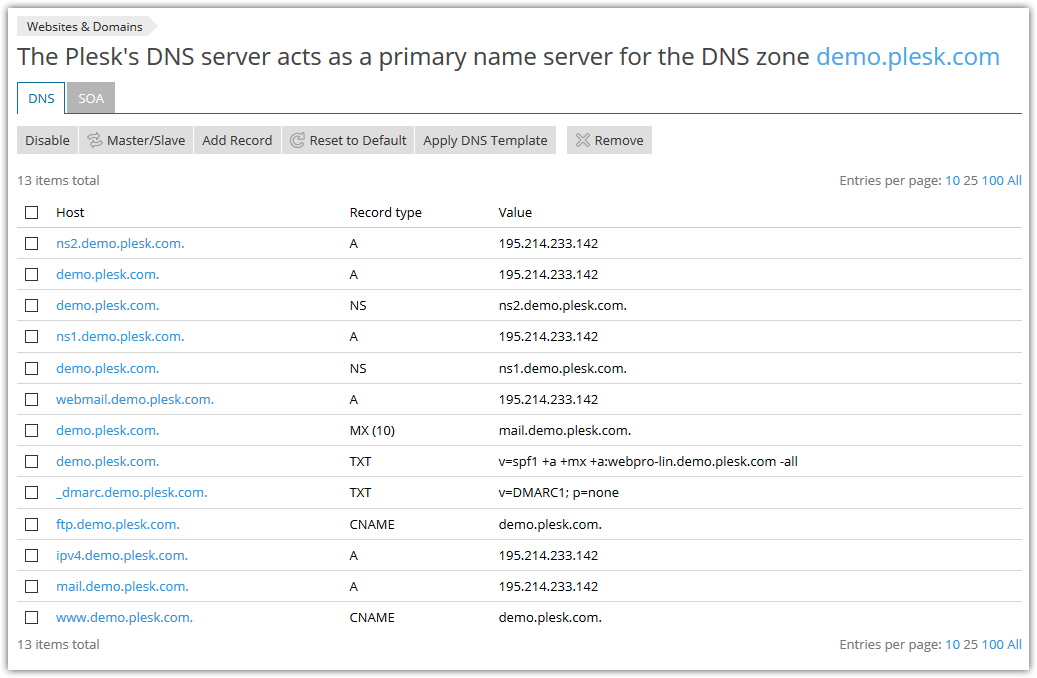Screen dimensions: 1037x678
Task: Check the box for the _dmarc TXT record
Action: coord(31,492)
